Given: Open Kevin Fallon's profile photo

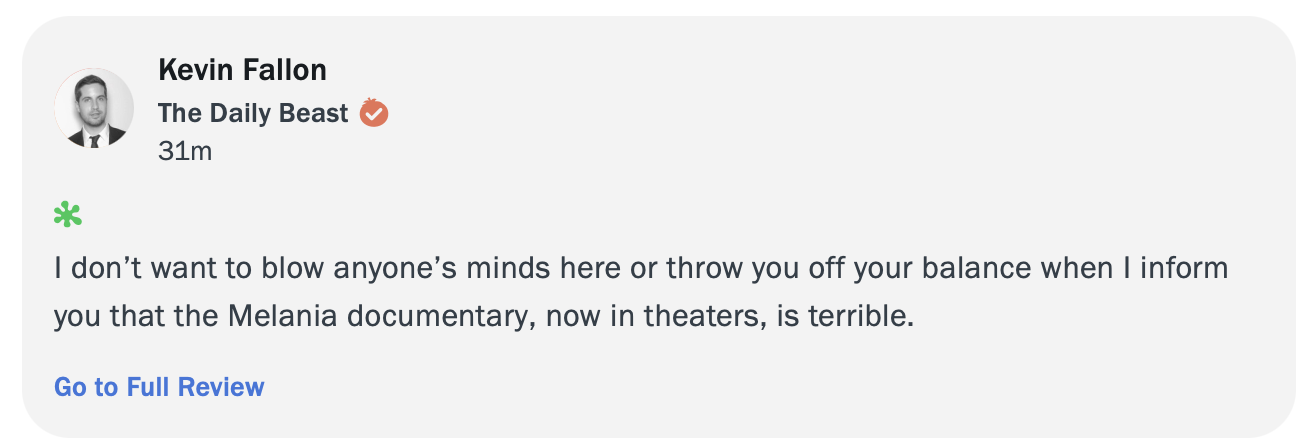Looking at the screenshot, I should [x=94, y=109].
